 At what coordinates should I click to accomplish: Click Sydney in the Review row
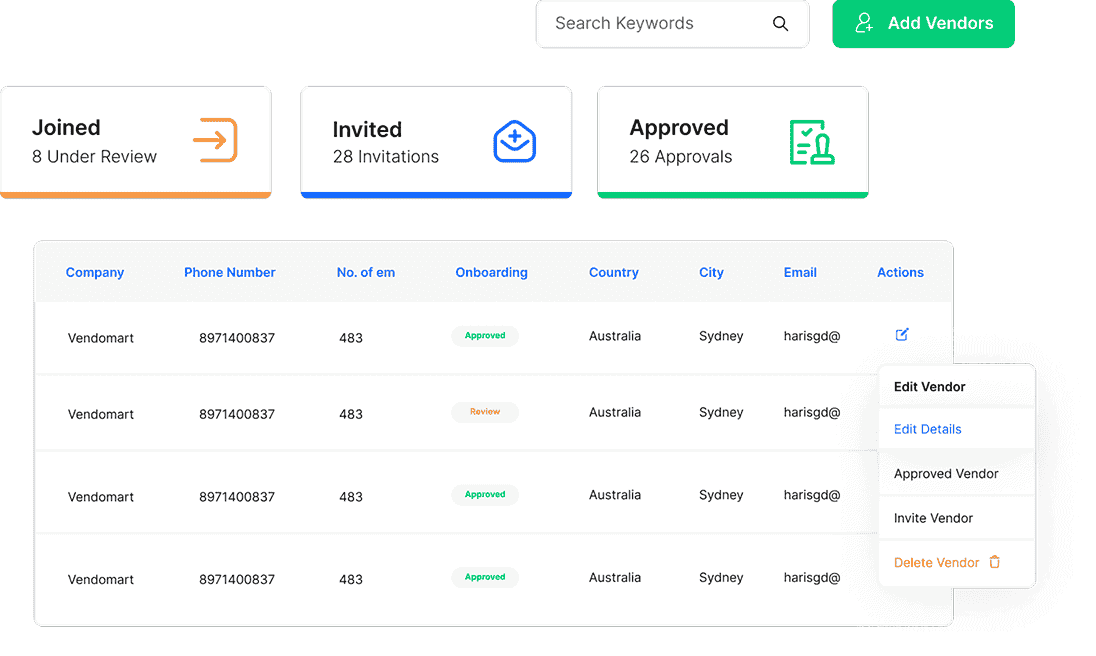click(721, 412)
